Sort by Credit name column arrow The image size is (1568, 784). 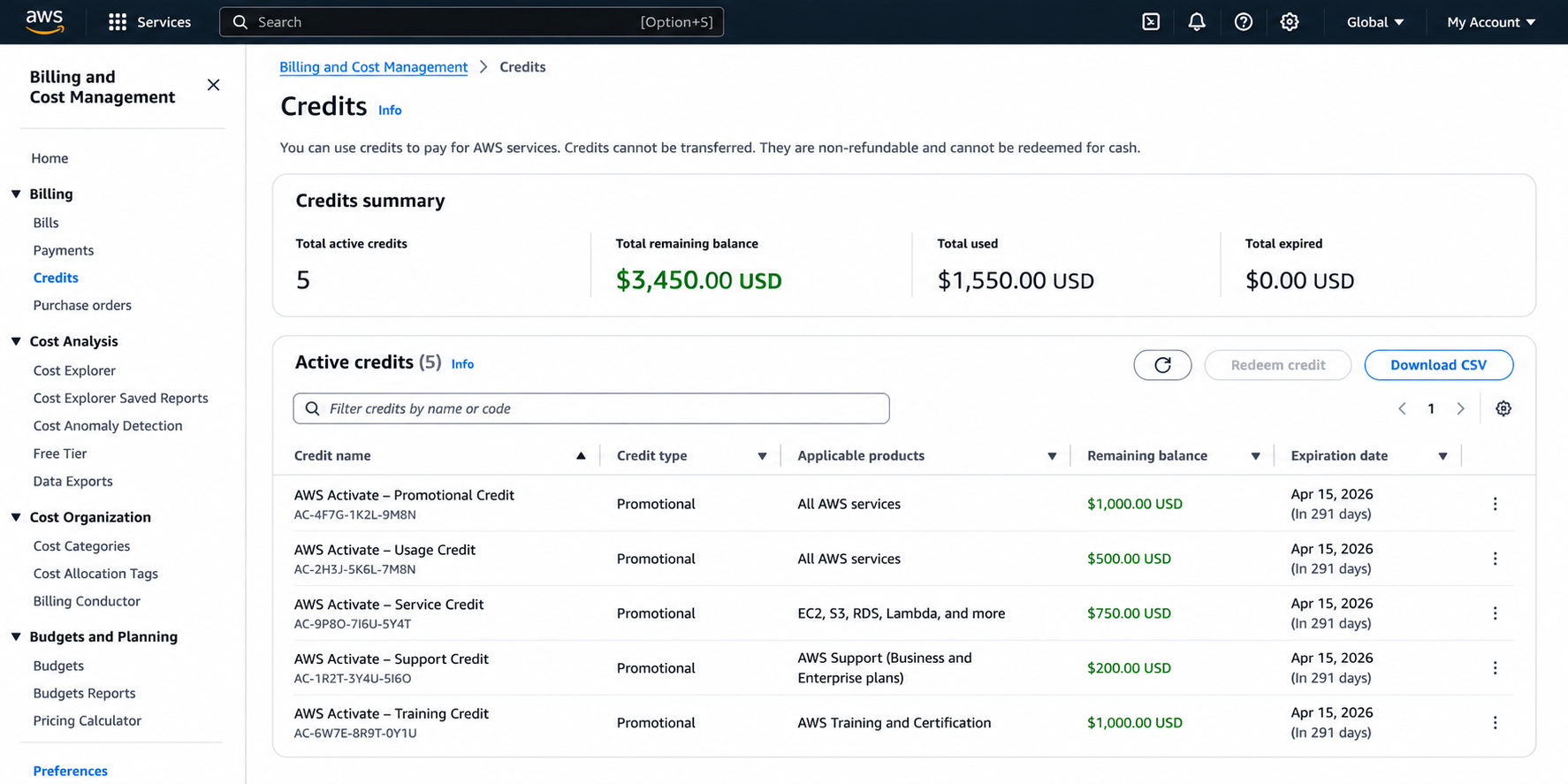[581, 456]
